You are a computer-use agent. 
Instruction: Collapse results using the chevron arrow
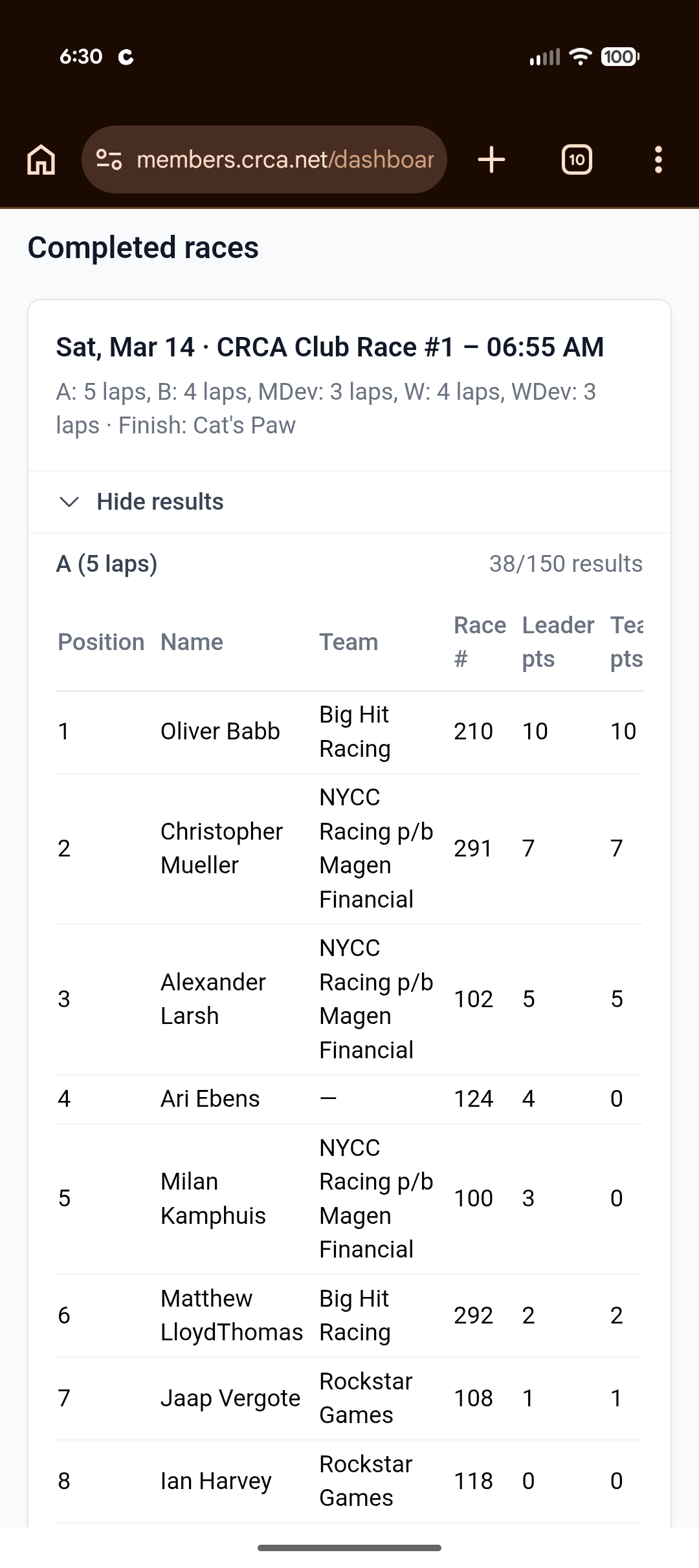tap(69, 502)
